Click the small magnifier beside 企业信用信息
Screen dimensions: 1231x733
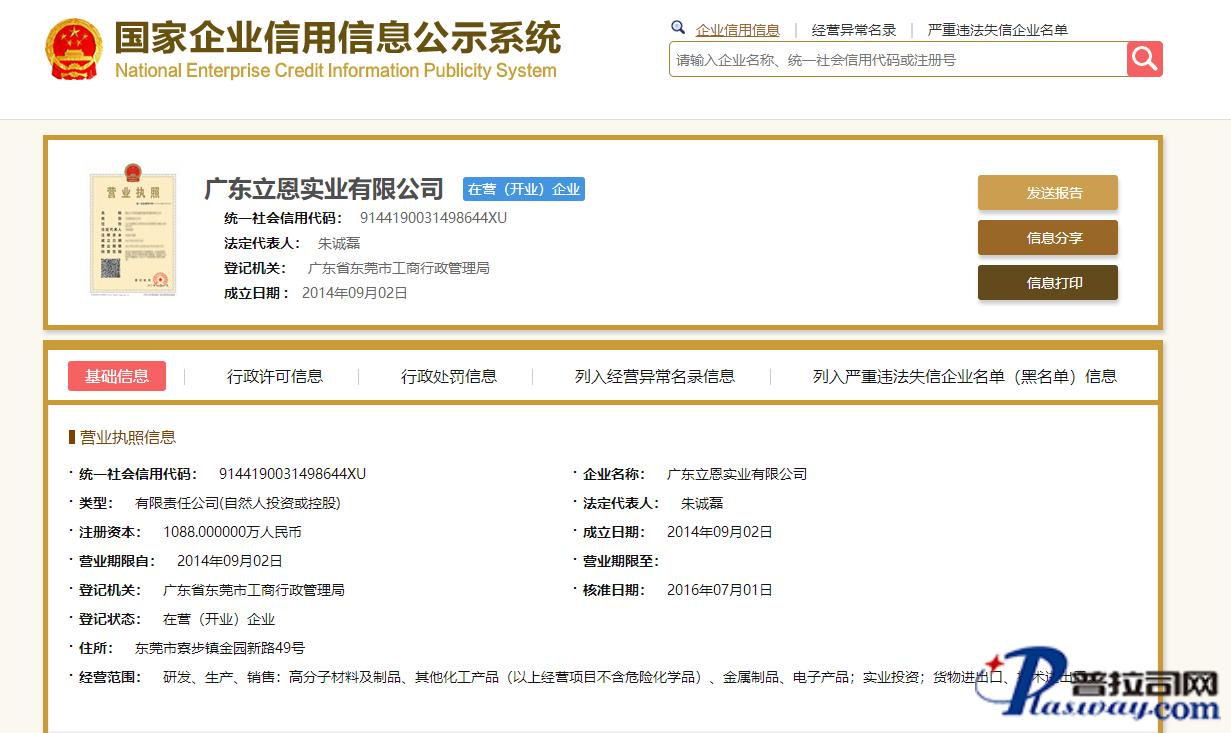pos(678,28)
